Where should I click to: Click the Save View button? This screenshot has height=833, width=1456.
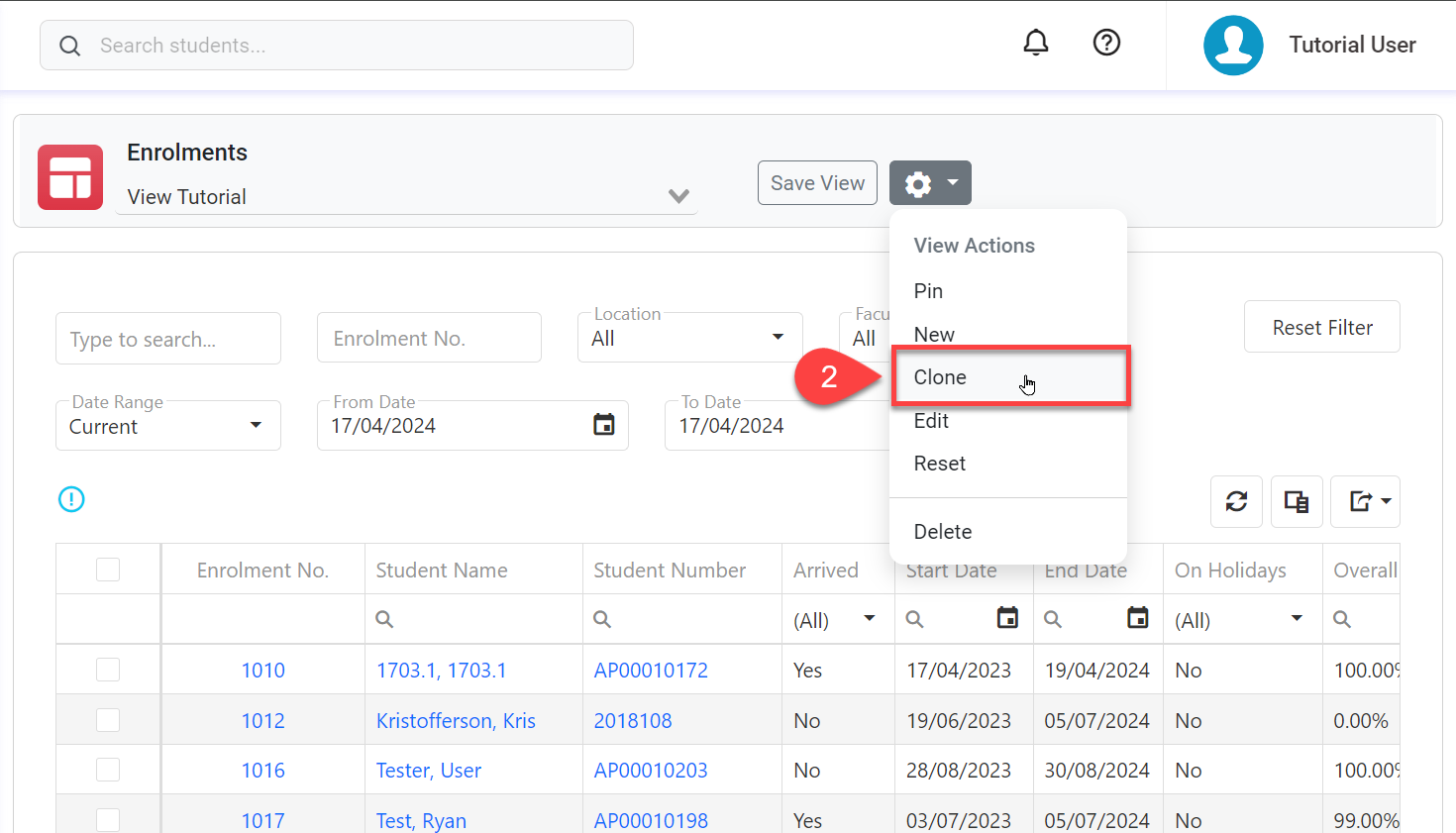[x=817, y=183]
